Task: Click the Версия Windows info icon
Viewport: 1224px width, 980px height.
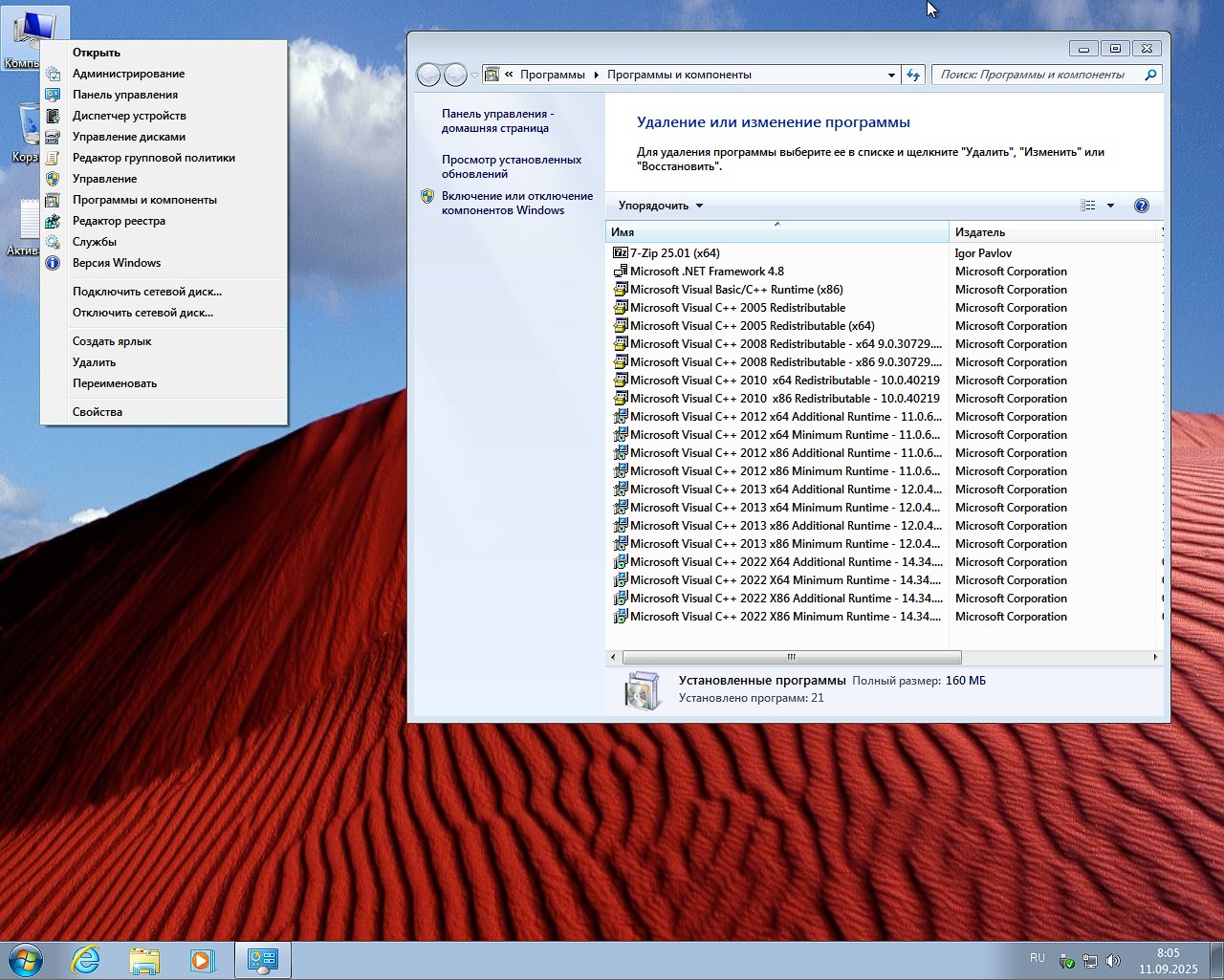Action: point(53,263)
